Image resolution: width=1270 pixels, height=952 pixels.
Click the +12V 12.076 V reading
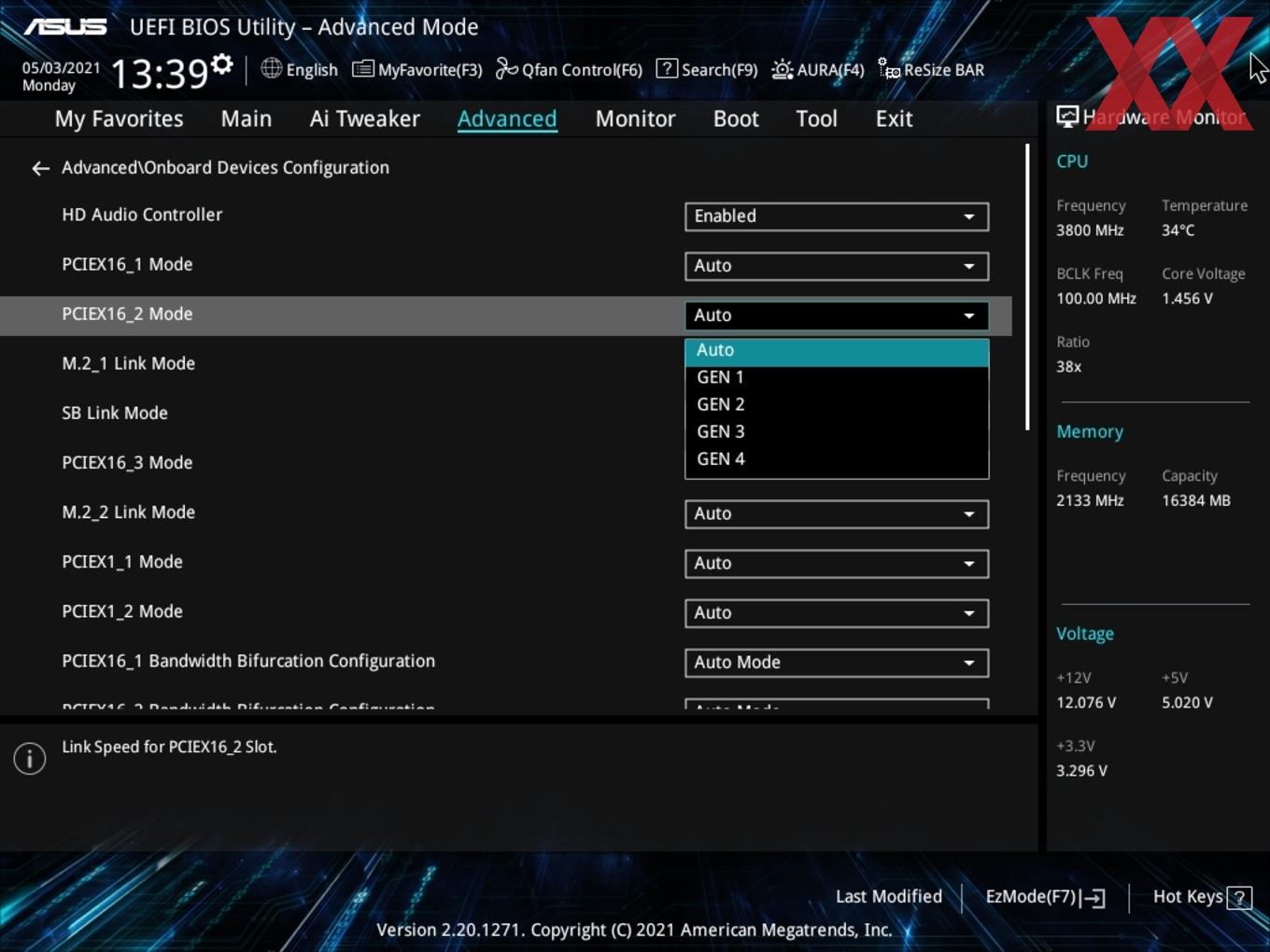[1086, 703]
